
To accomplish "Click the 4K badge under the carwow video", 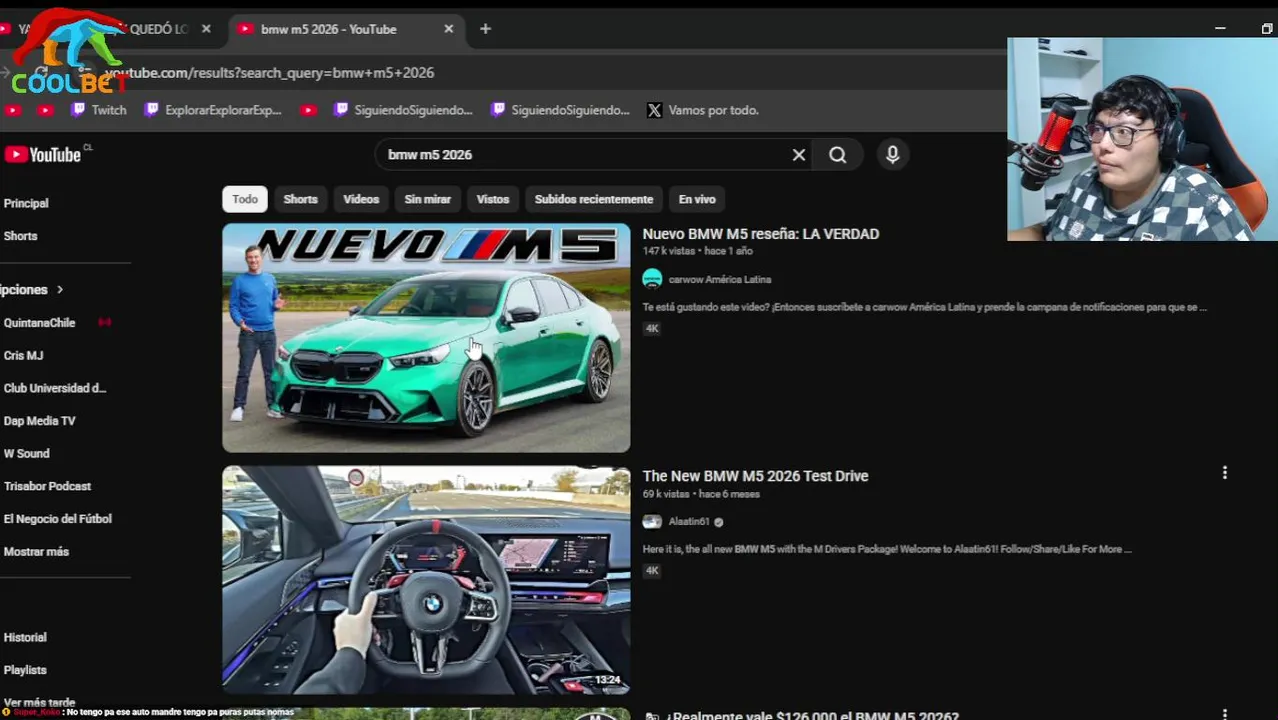I will [652, 328].
